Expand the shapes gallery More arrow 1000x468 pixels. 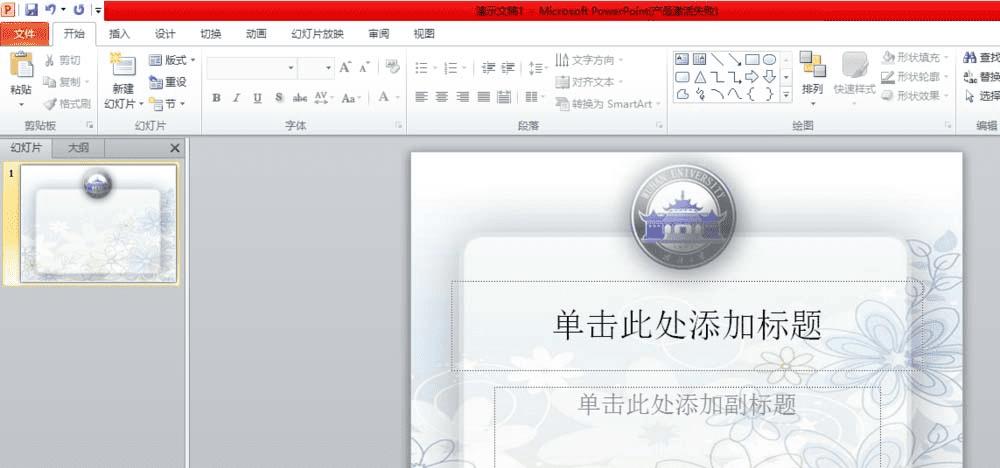click(786, 95)
